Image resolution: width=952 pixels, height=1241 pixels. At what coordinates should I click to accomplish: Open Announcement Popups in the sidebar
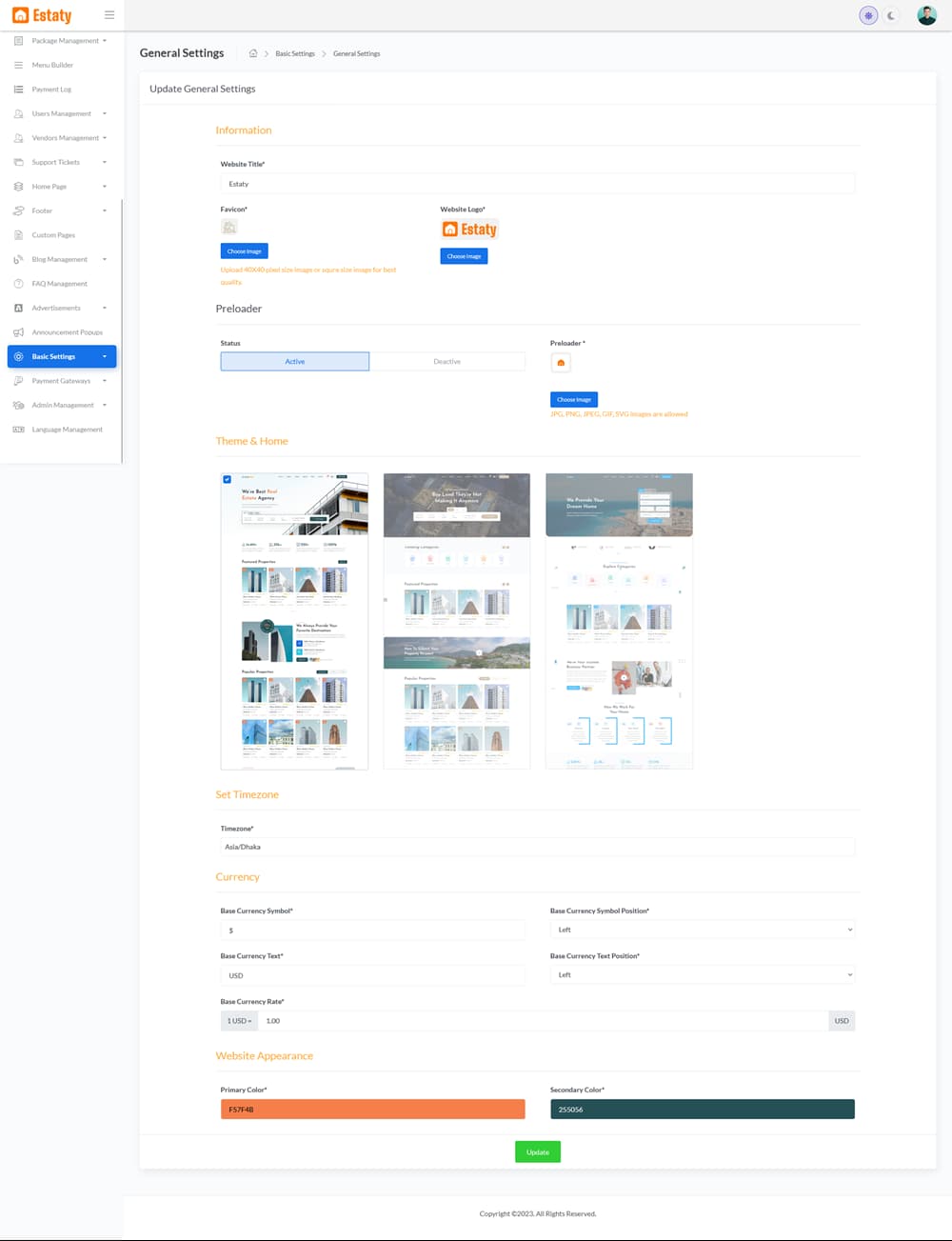coord(68,332)
